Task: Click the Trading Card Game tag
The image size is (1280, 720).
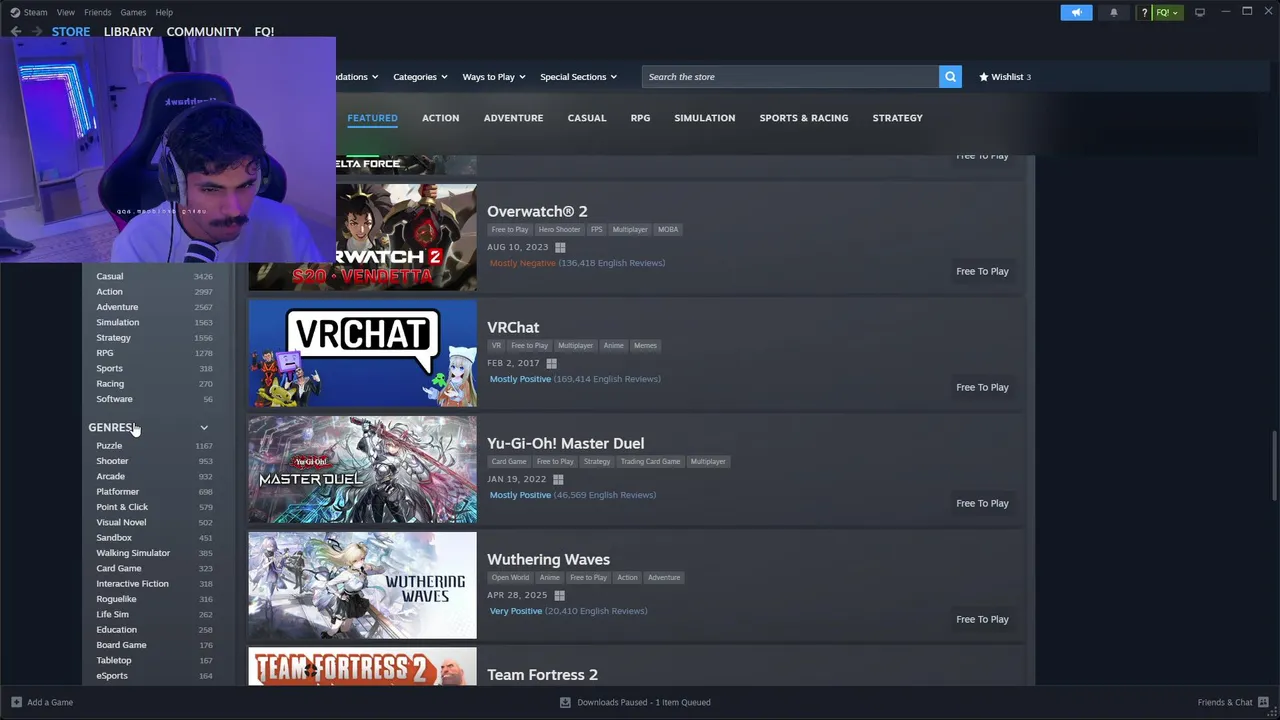Action: pyautogui.click(x=650, y=462)
